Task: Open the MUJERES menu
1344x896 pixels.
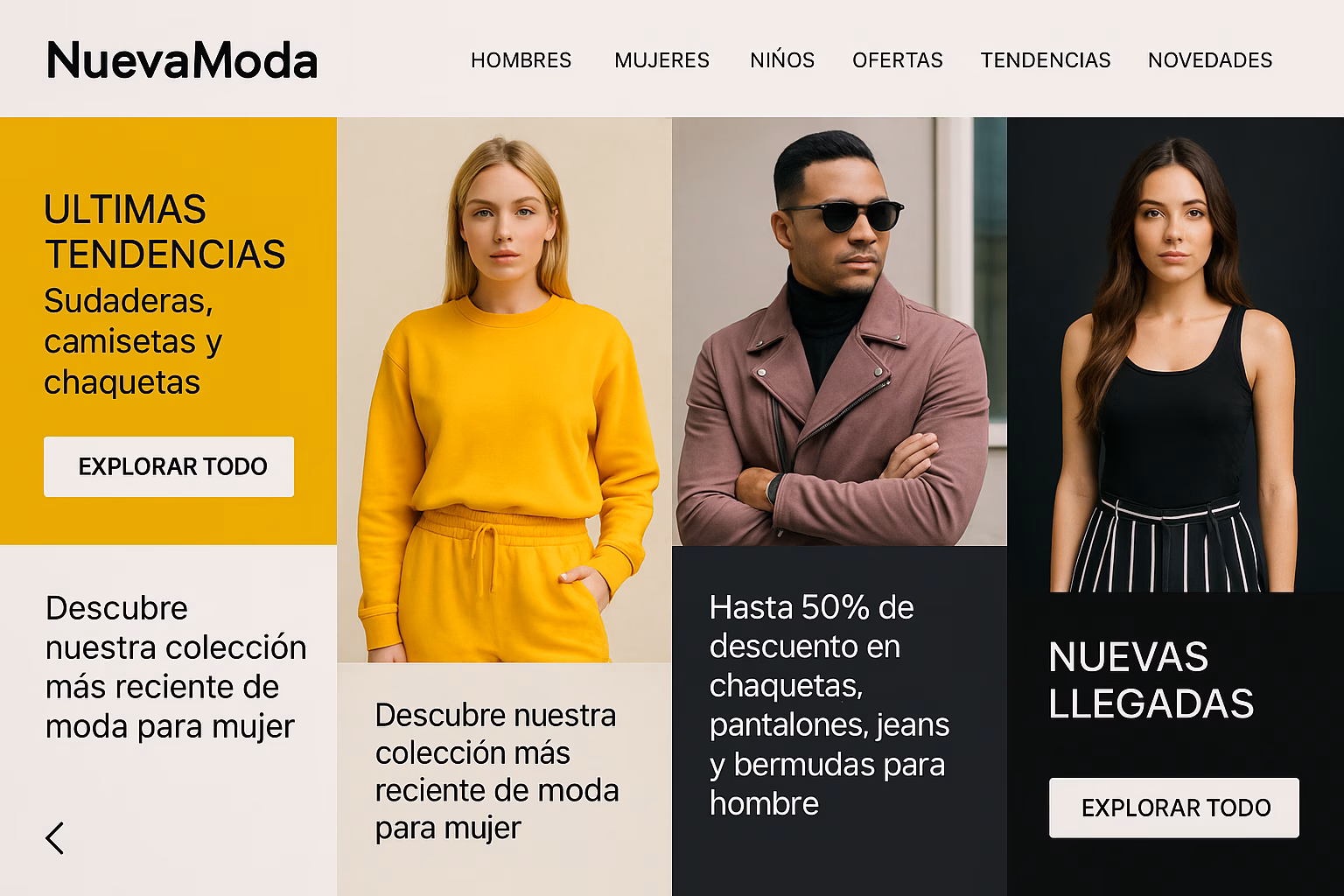Action: [x=661, y=60]
